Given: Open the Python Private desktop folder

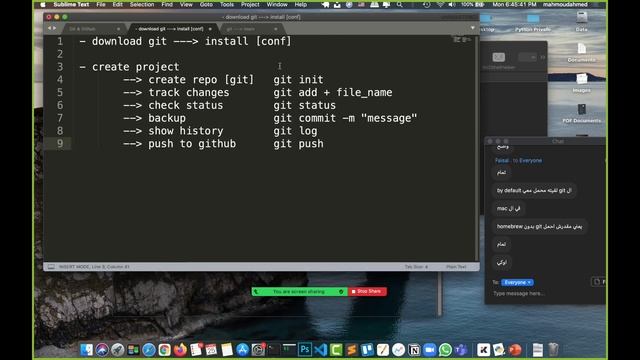Looking at the screenshot, I should point(533,22).
